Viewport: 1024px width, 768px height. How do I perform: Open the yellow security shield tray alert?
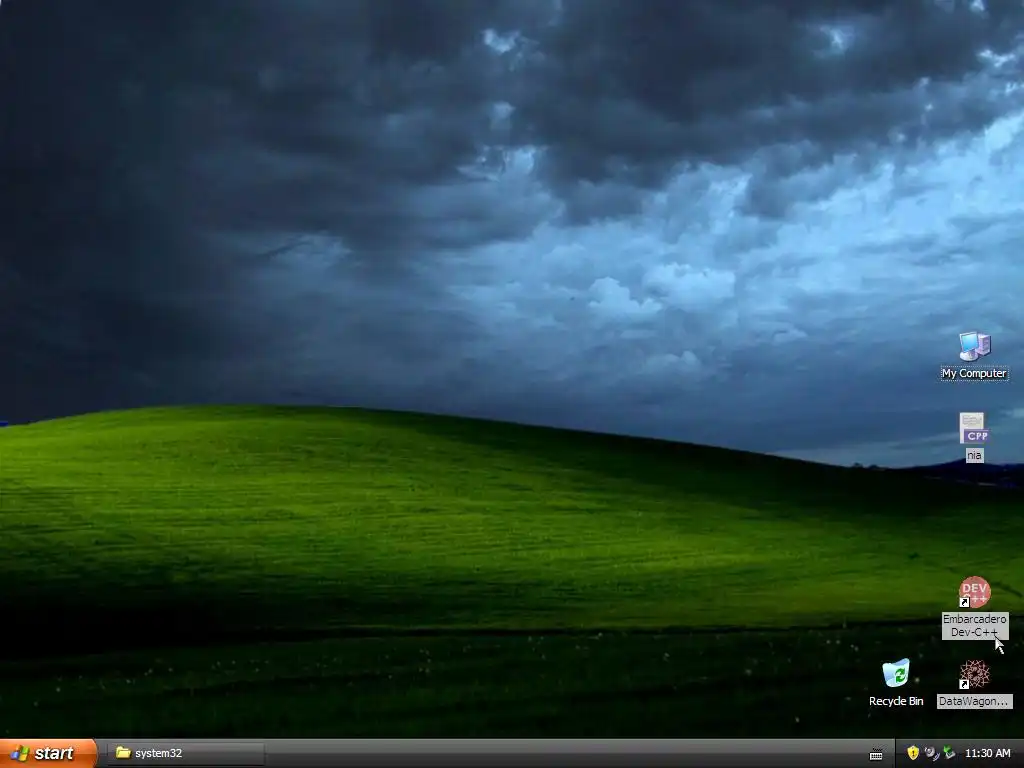pyautogui.click(x=913, y=753)
